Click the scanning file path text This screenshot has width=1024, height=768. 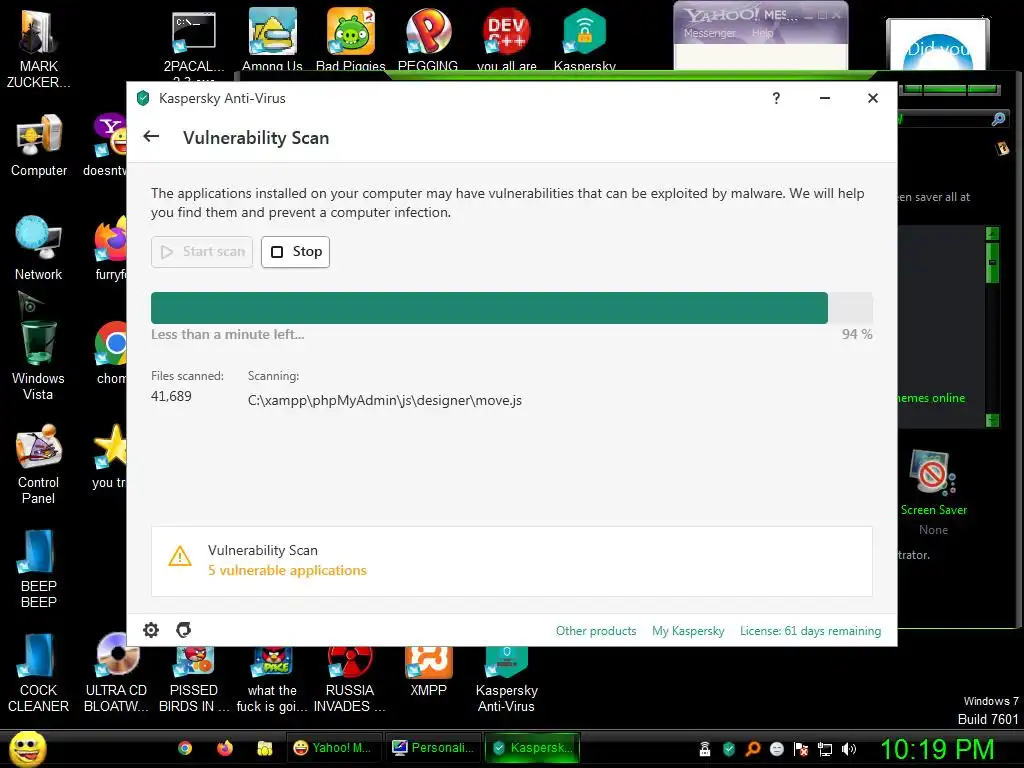(x=385, y=400)
